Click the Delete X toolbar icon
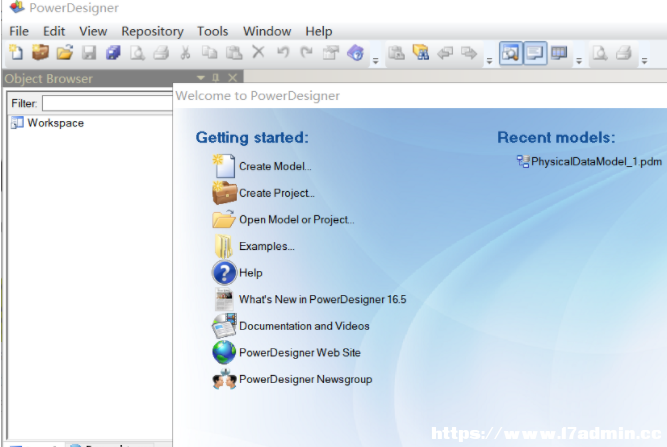Viewport: 667px width, 447px height. (258, 52)
